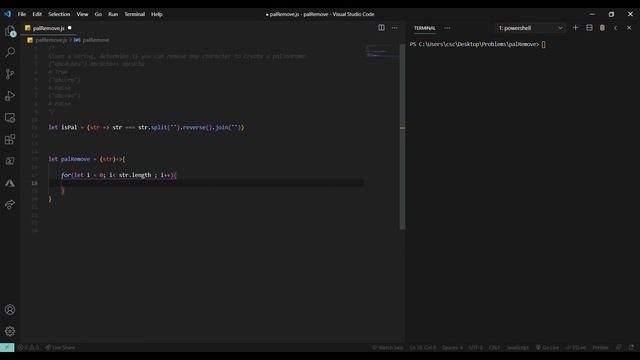This screenshot has height=360, width=640.
Task: Click the code minimap
Action: 382,51
